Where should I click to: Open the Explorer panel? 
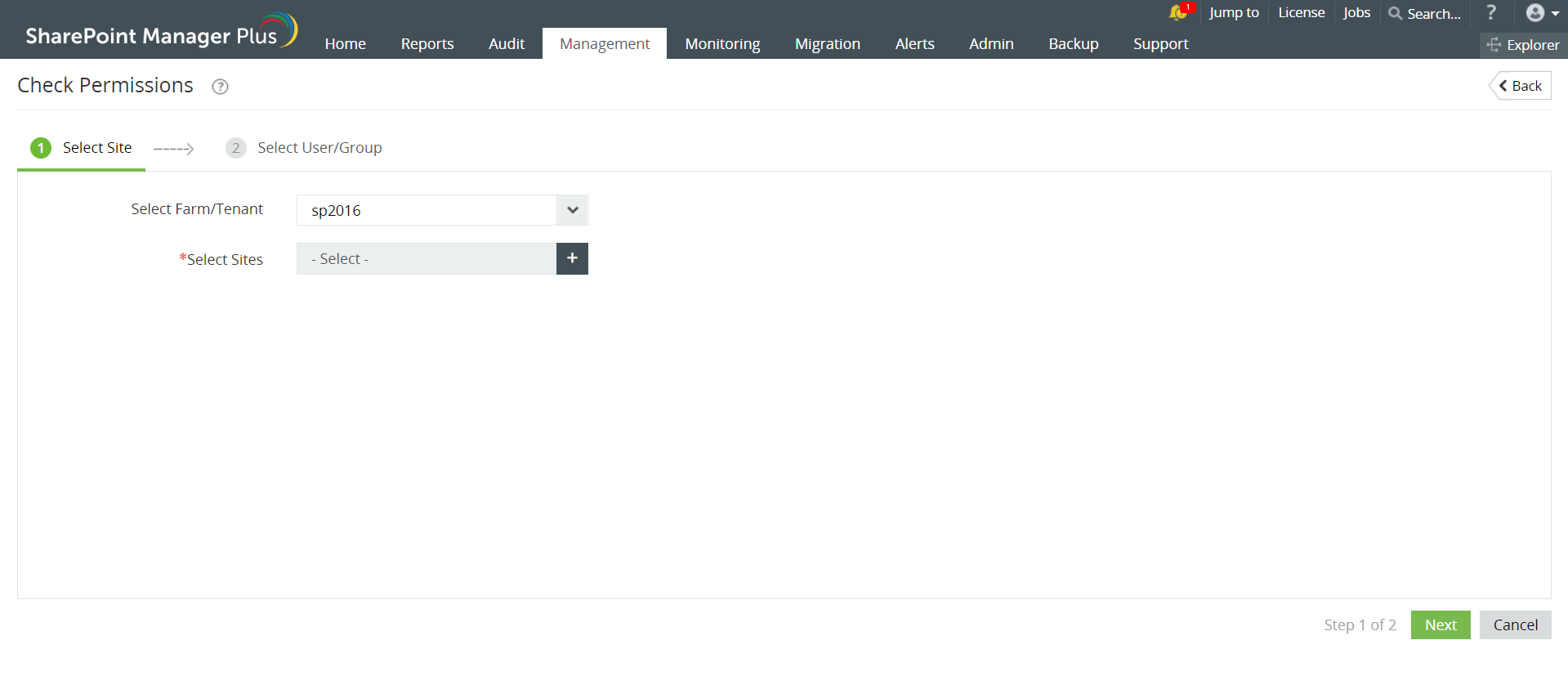pyautogui.click(x=1523, y=45)
